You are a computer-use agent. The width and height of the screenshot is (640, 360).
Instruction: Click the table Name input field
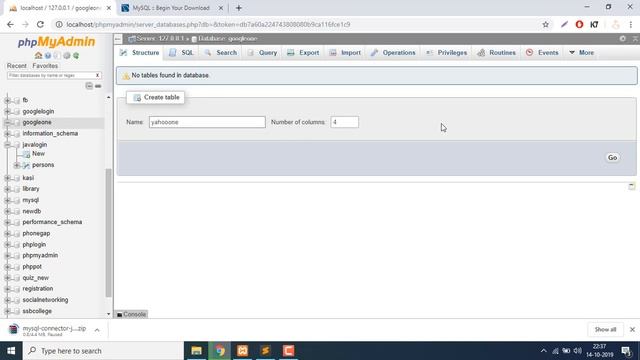[207, 122]
